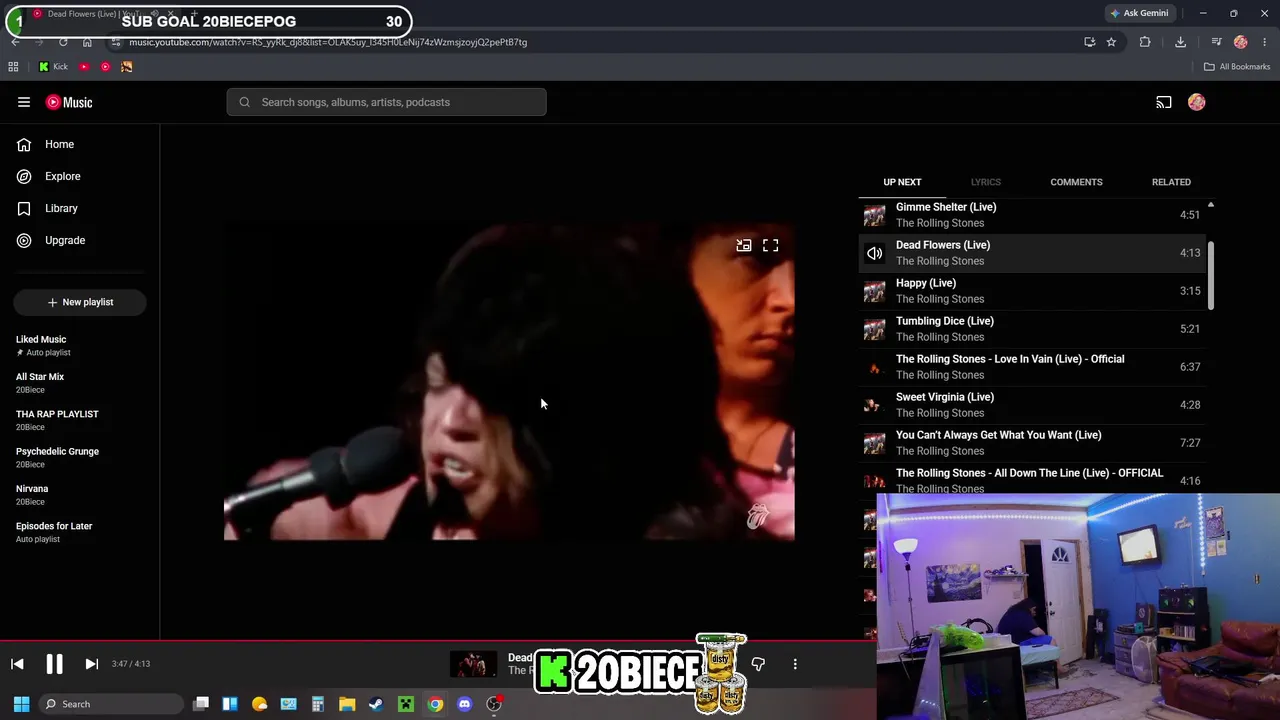Play Happy (Live) from queue
This screenshot has height=720, width=1280.
1033,291
